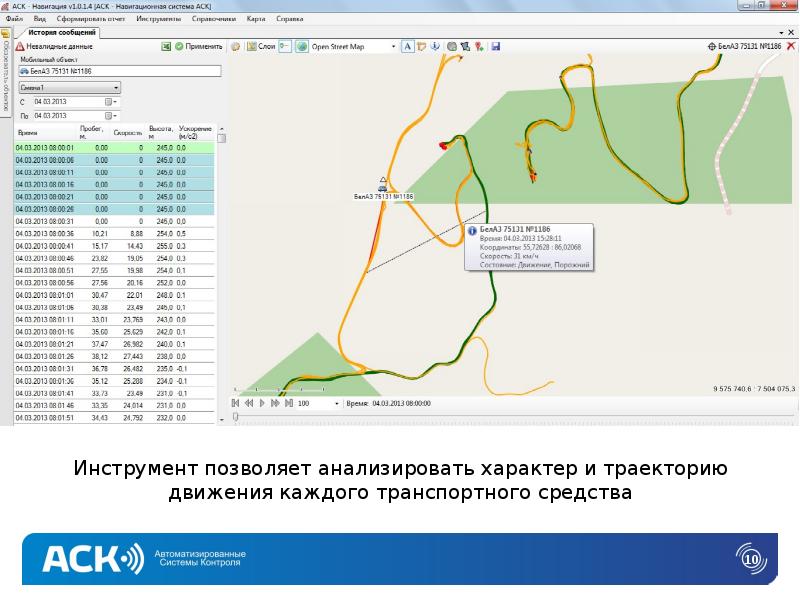Open the Смена1 shift dropdown
The image size is (800, 600).
click(117, 87)
